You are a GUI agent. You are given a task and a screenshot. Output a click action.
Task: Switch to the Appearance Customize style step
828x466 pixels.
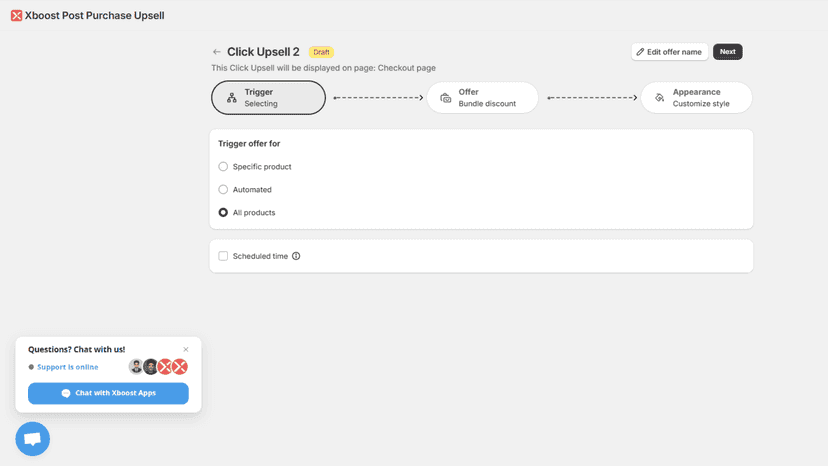pyautogui.click(x=696, y=98)
